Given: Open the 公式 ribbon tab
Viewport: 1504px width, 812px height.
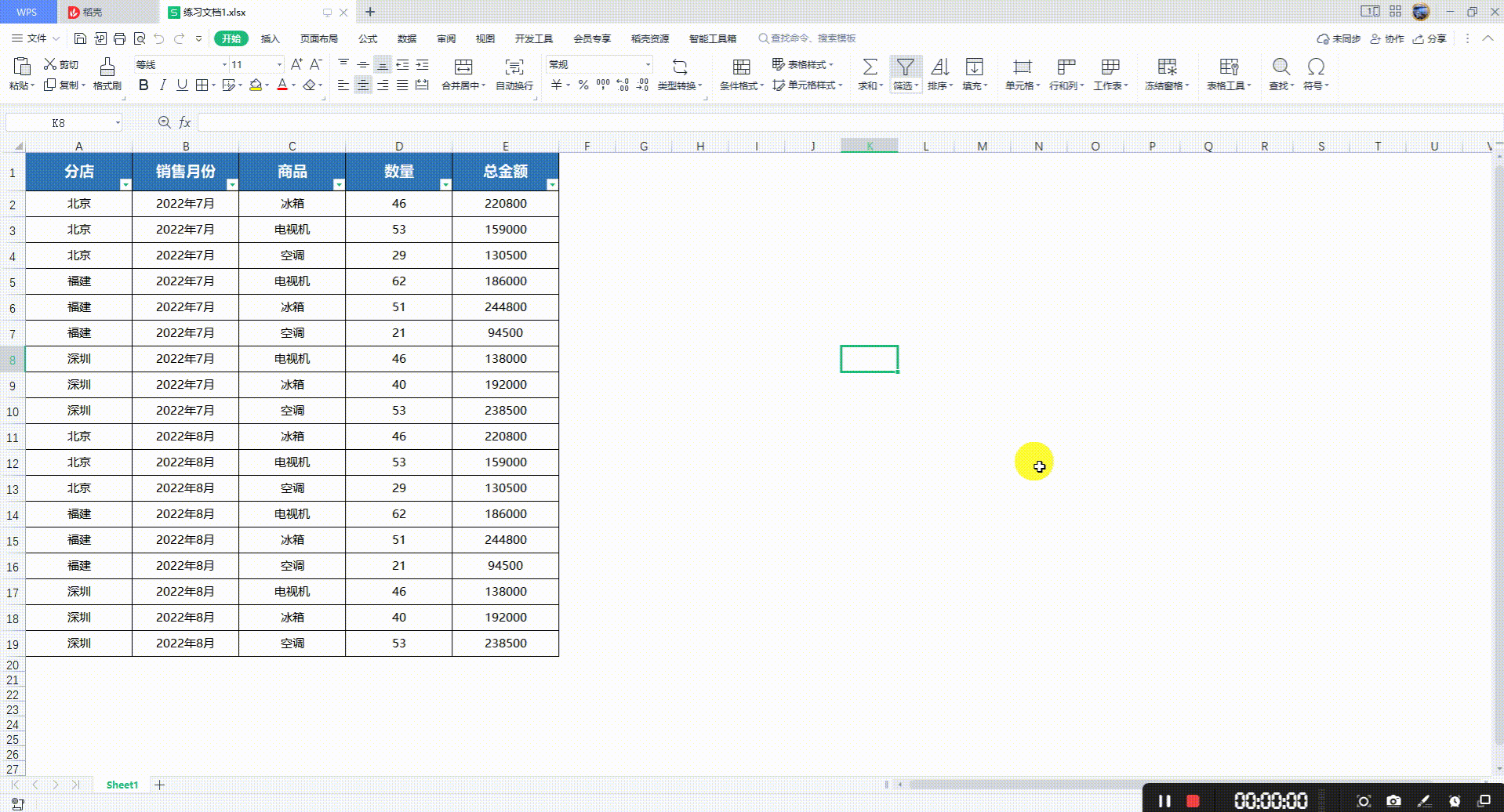Looking at the screenshot, I should coord(368,38).
